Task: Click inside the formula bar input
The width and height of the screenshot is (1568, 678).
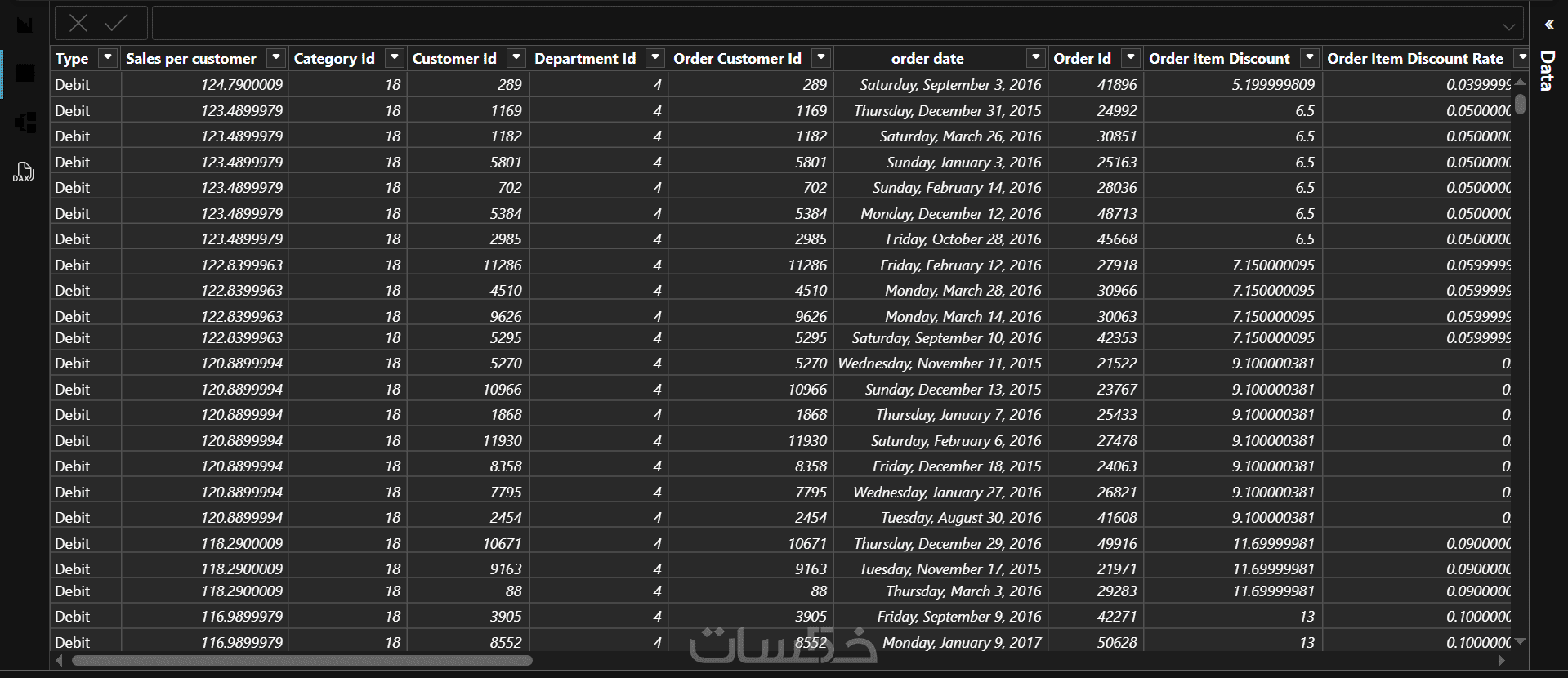Action: pos(817,24)
